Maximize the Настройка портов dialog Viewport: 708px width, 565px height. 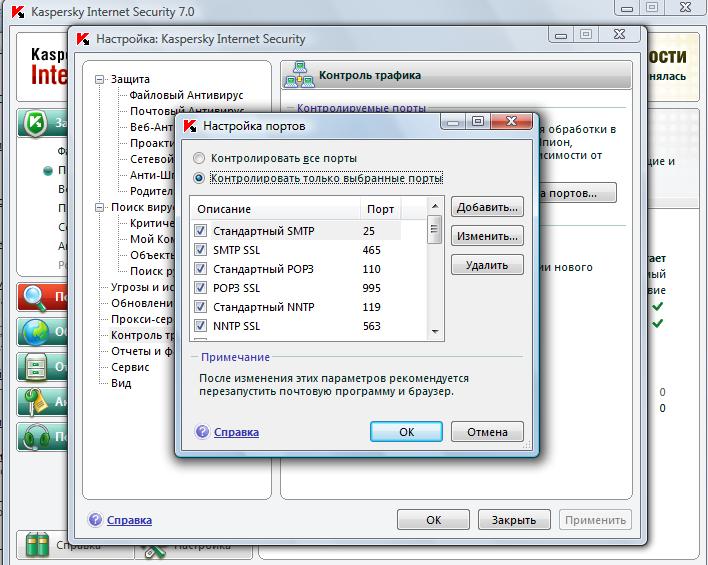478,121
